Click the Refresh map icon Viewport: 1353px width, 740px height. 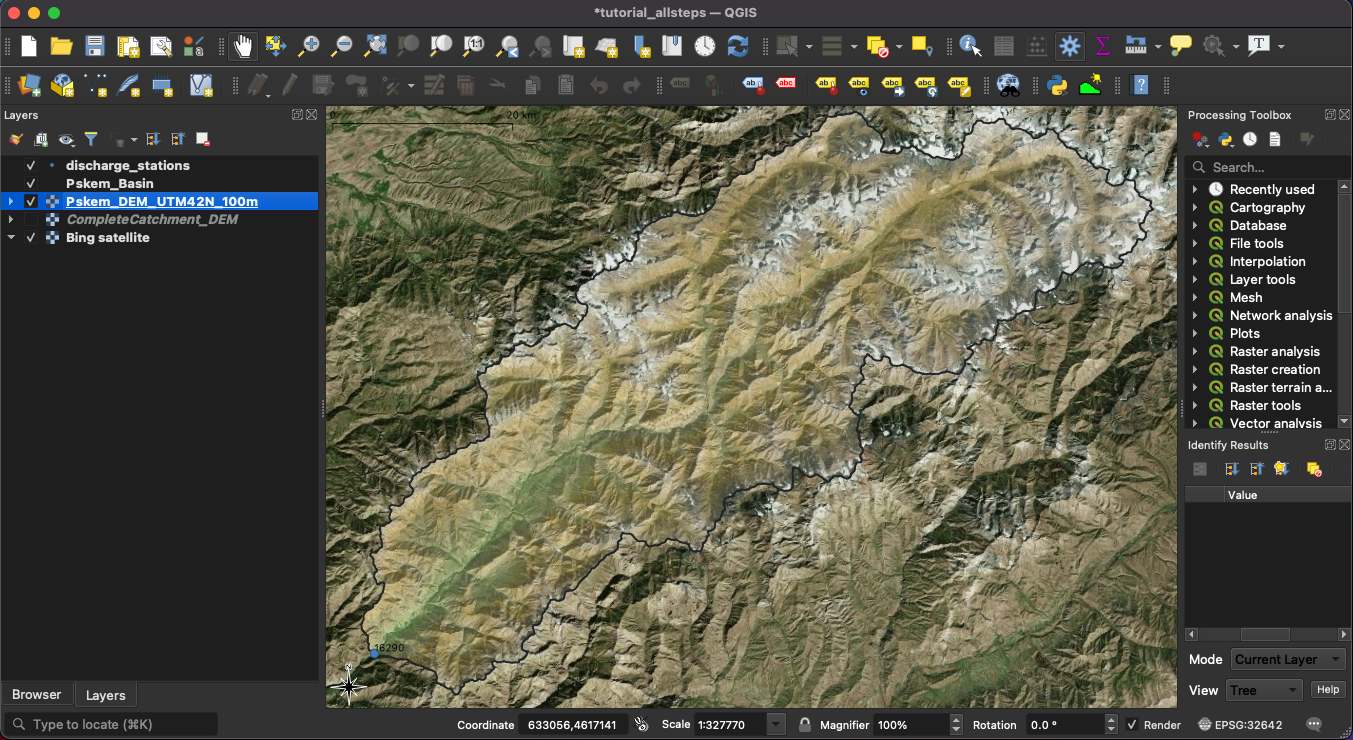tap(738, 46)
